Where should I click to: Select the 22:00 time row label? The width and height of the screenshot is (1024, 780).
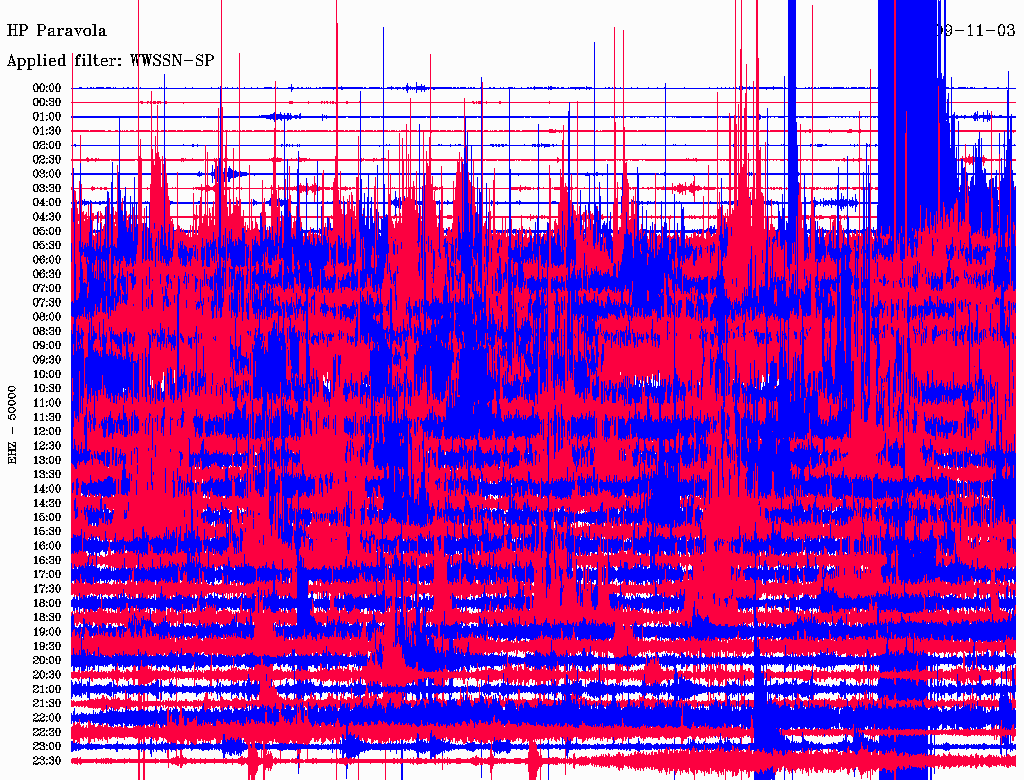47,718
